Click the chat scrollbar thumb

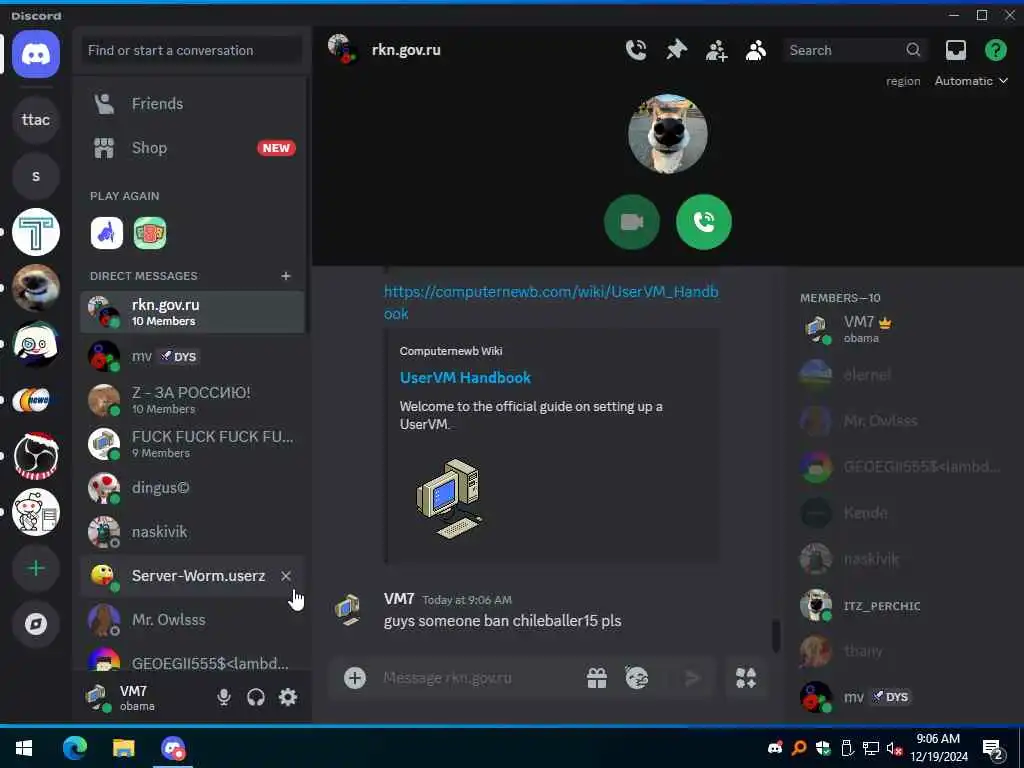coord(776,635)
